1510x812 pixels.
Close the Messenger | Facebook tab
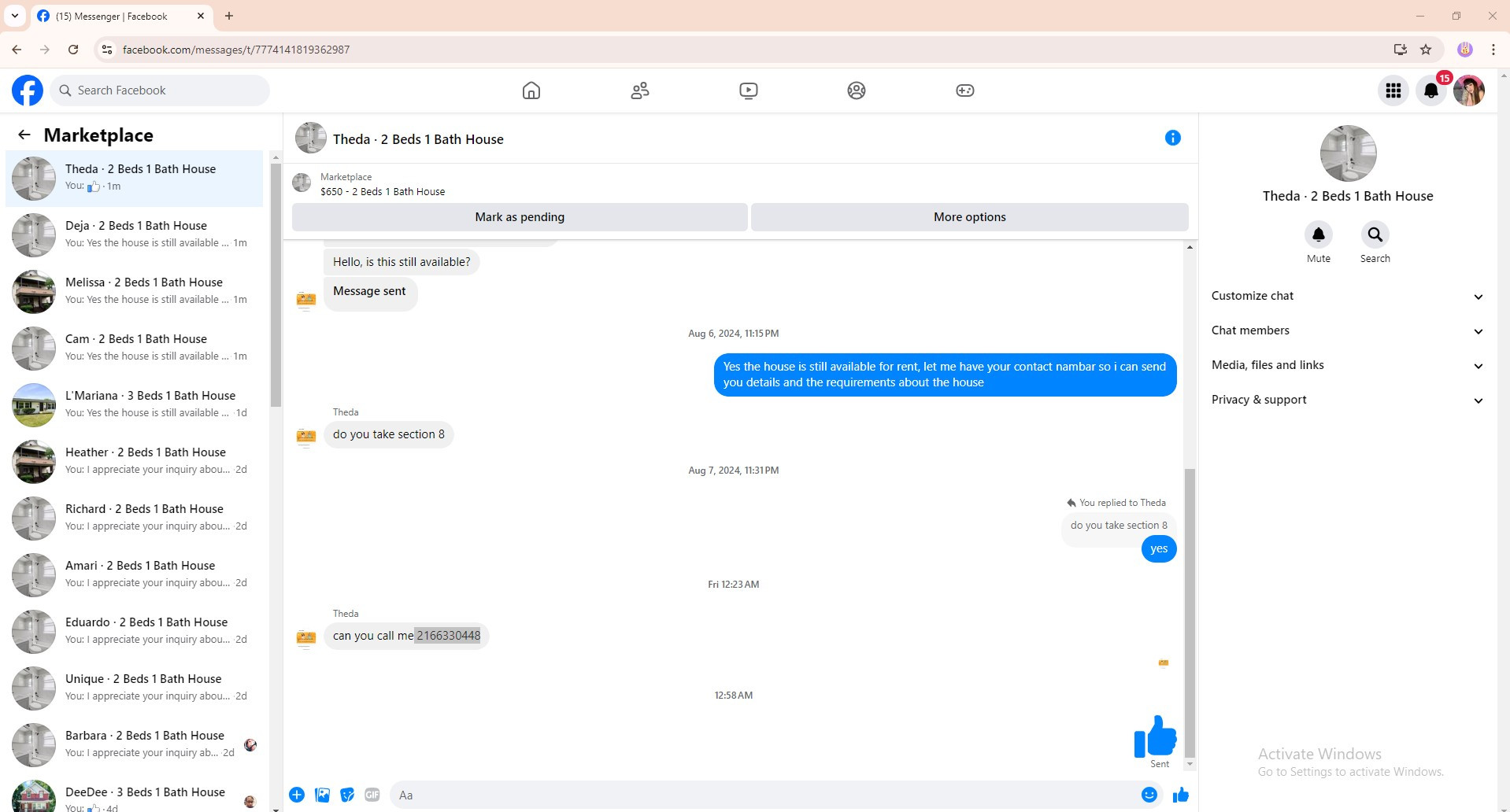pos(200,16)
